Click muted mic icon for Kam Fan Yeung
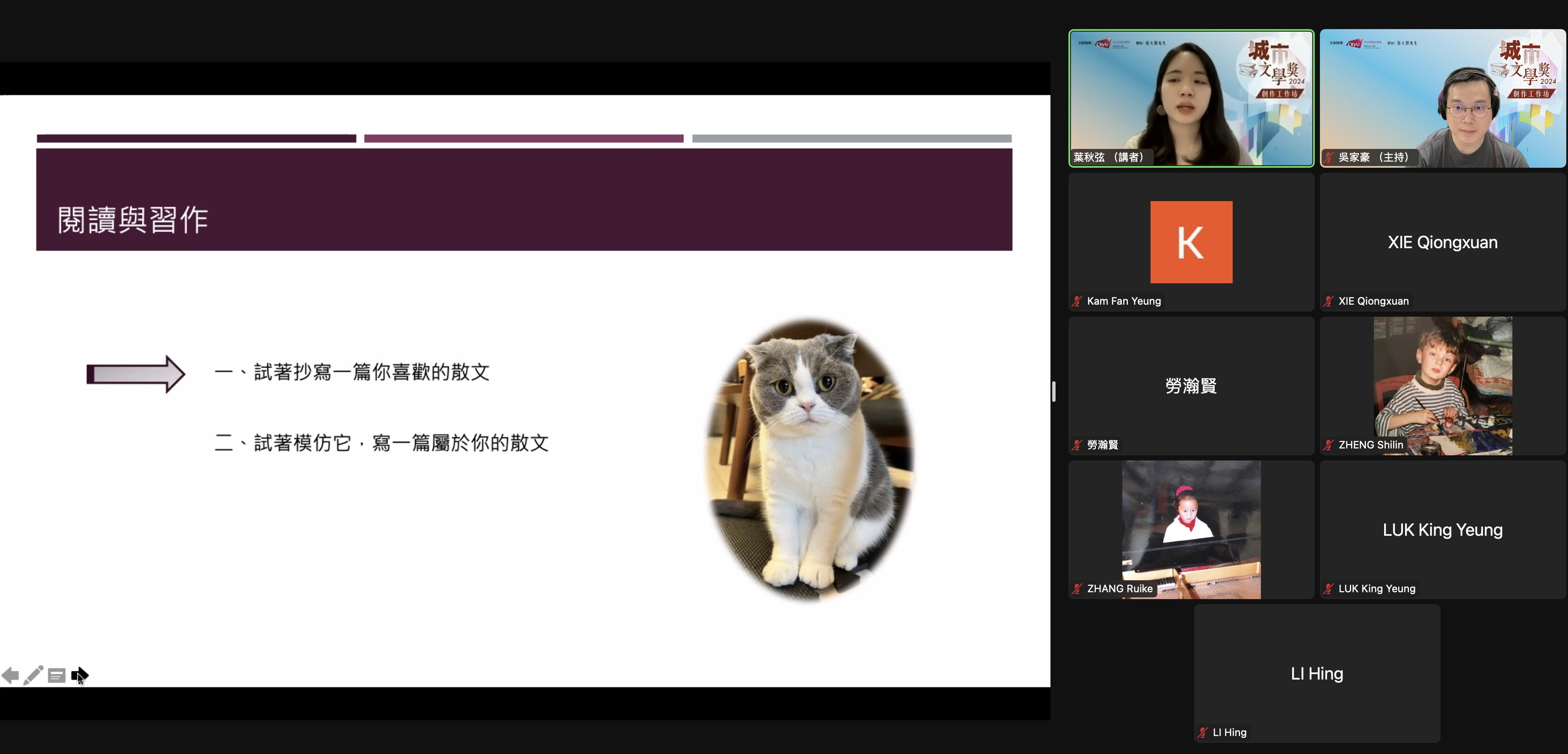1568x754 pixels. 1077,301
